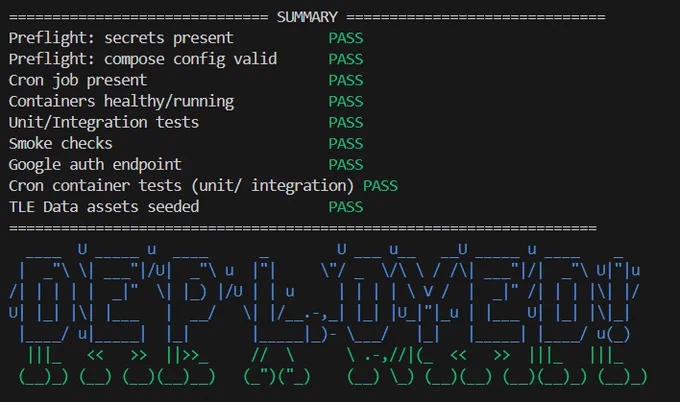Click PASS beside 'Smoke checks'

(346, 144)
